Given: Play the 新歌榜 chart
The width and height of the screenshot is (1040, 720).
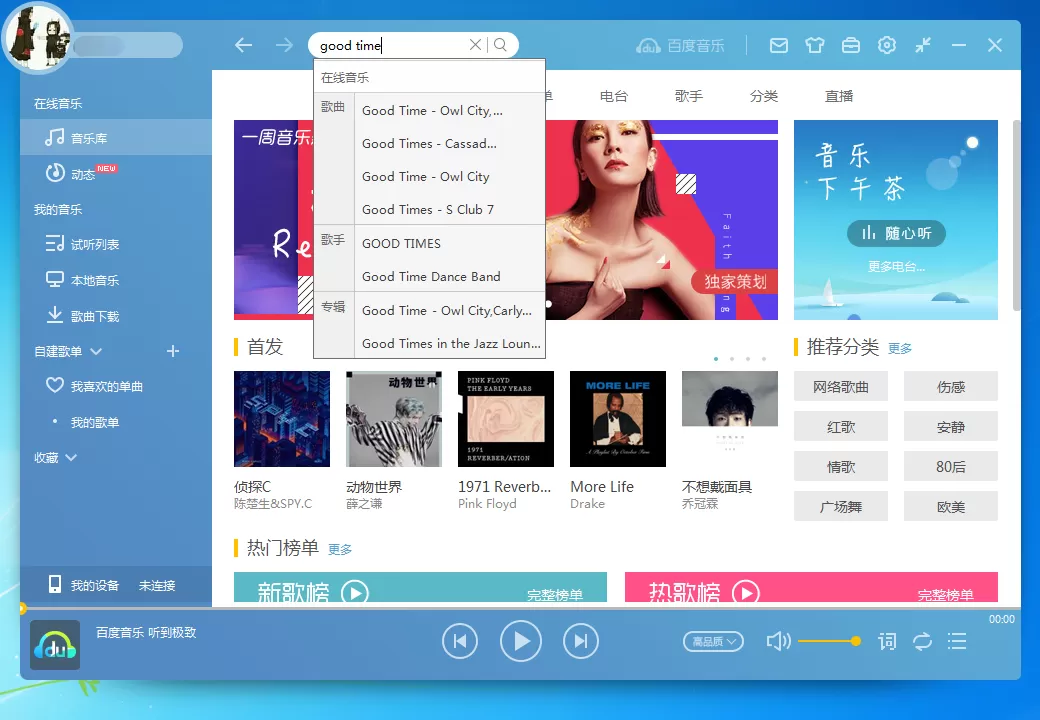Looking at the screenshot, I should tap(355, 592).
